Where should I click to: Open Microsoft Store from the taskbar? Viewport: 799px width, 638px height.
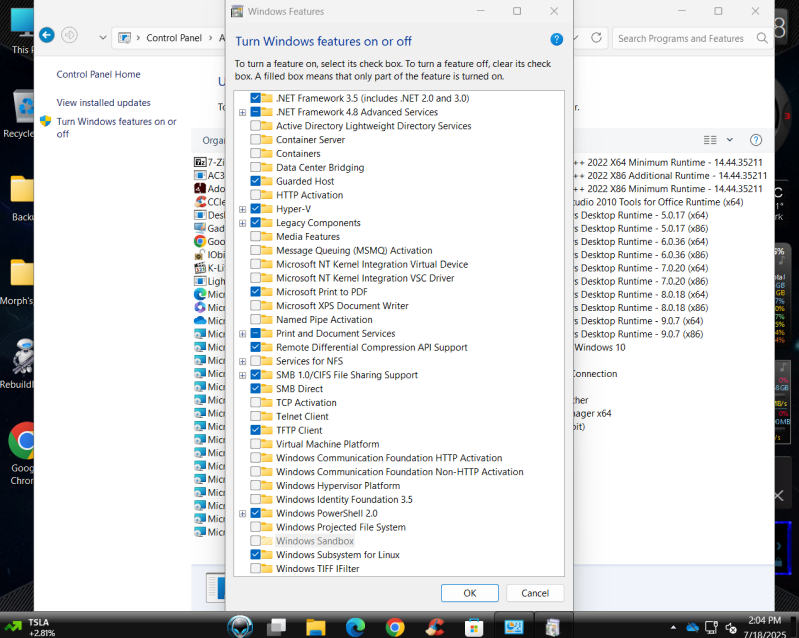(474, 627)
